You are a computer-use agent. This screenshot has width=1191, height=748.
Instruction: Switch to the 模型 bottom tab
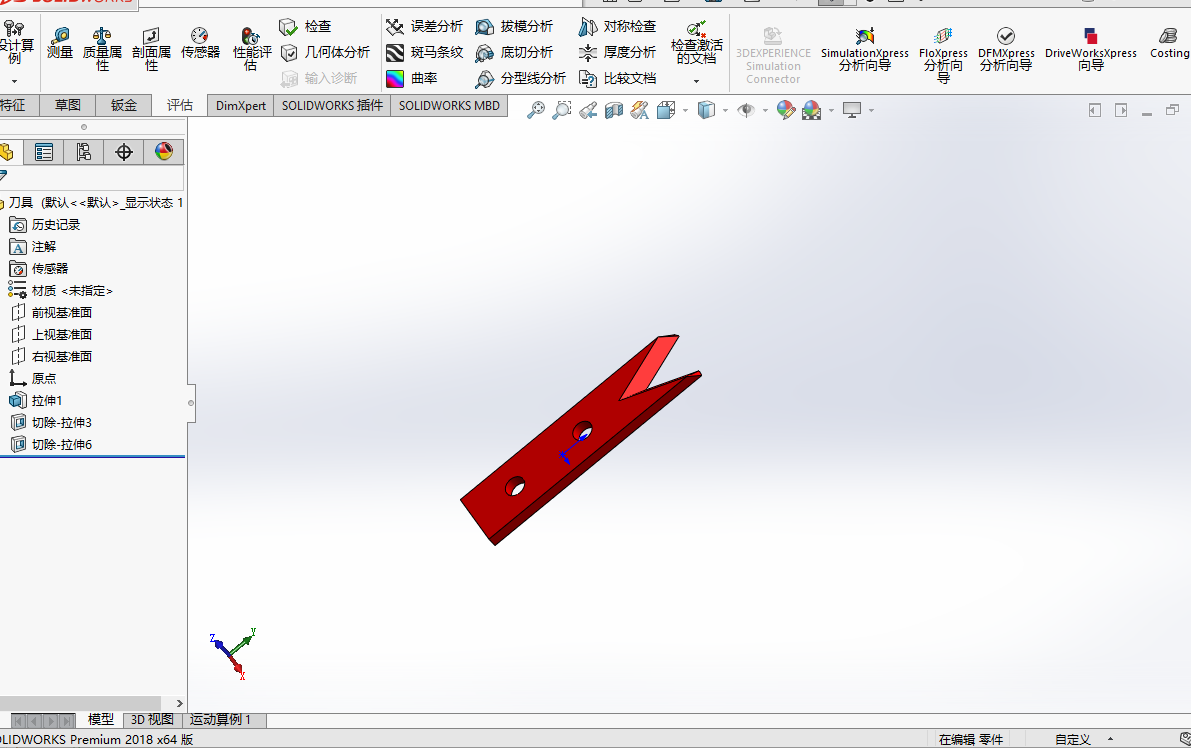point(101,720)
